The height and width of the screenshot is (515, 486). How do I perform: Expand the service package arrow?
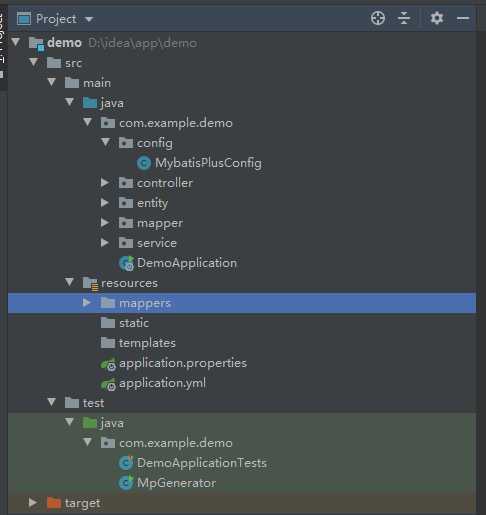[x=105, y=242]
